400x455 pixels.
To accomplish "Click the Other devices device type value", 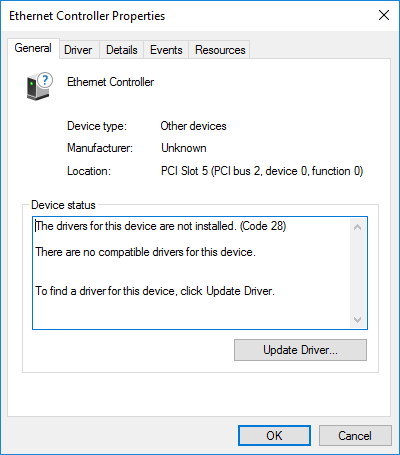I will [193, 126].
